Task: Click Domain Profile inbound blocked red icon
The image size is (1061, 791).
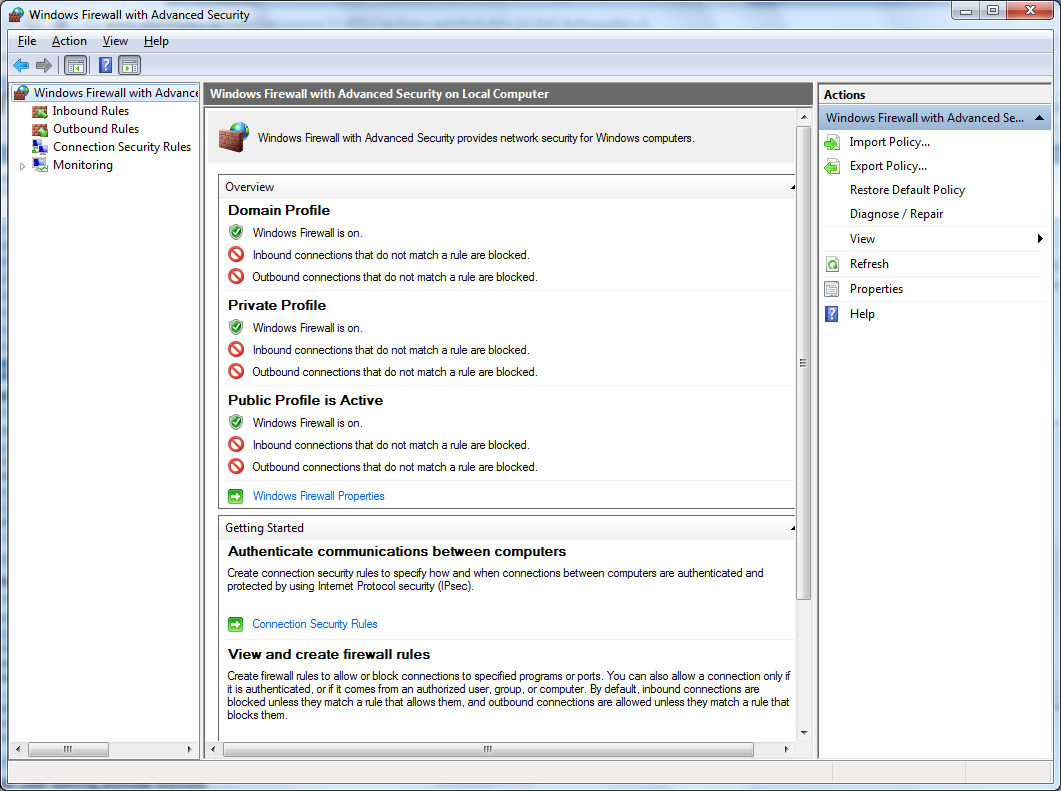Action: click(x=236, y=254)
